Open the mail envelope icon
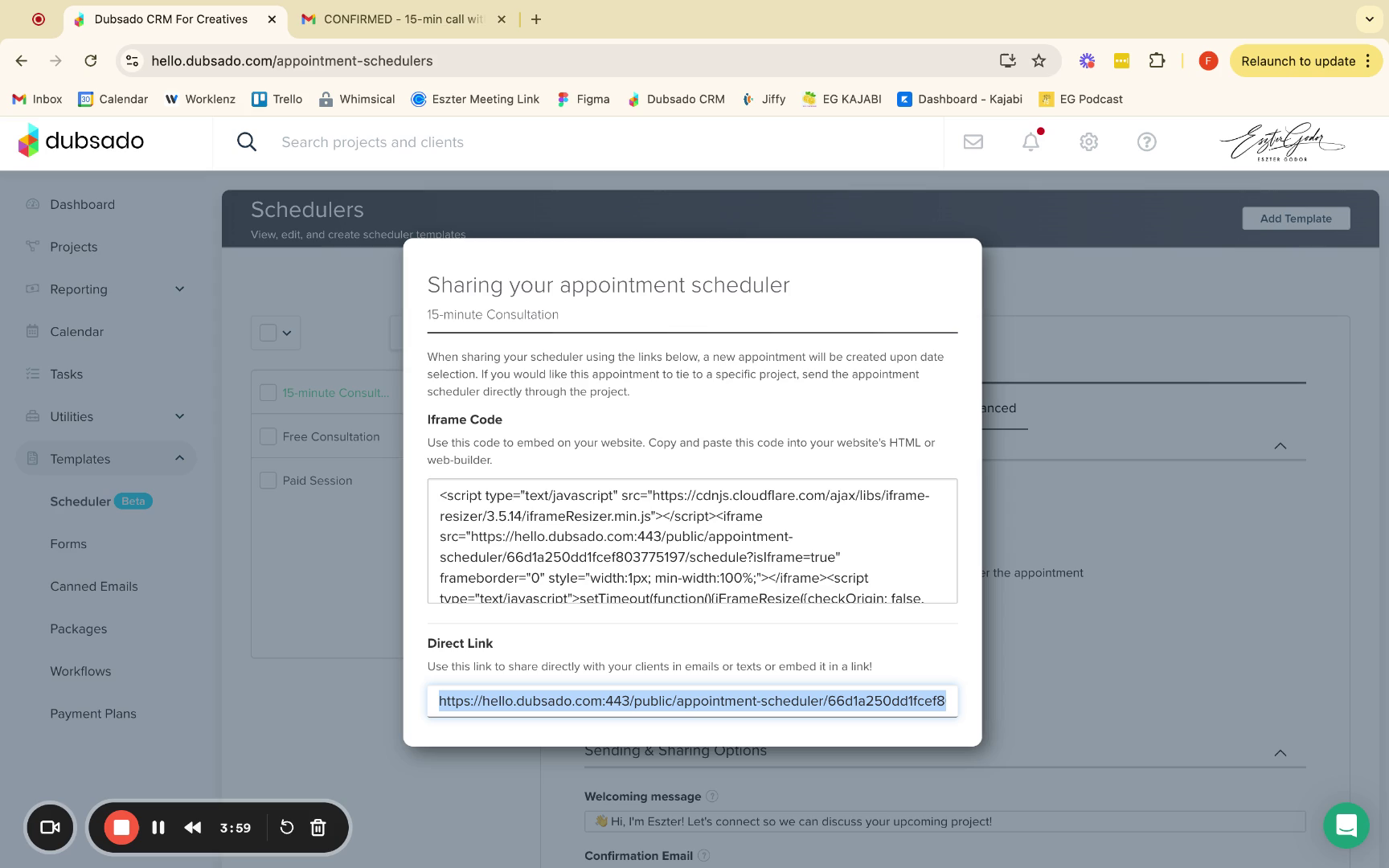 [x=973, y=141]
